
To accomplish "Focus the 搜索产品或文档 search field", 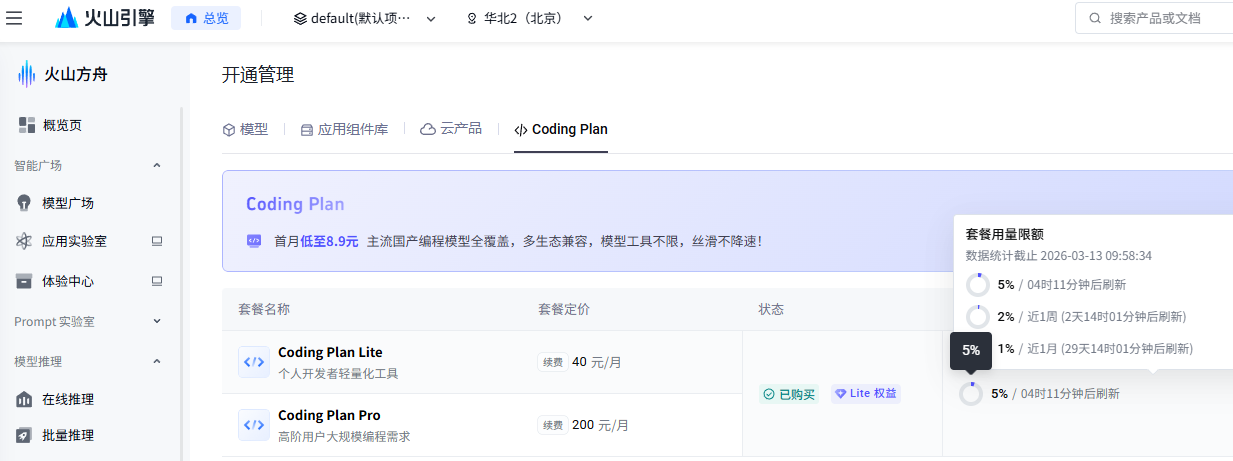I will 1155,18.
